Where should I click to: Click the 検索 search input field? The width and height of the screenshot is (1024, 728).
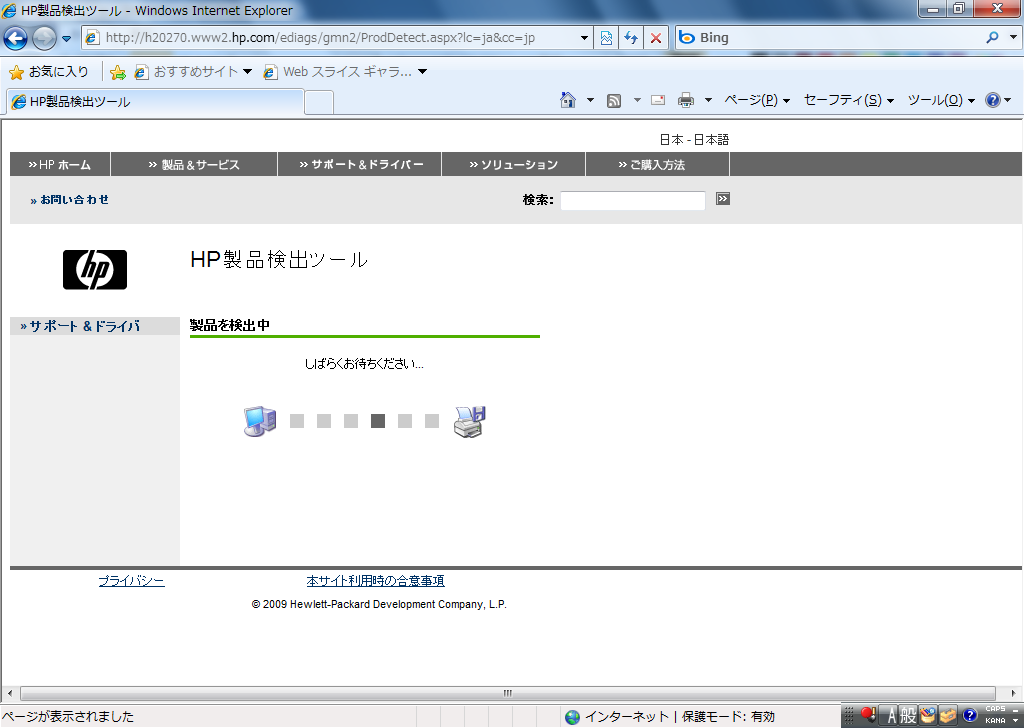[x=633, y=200]
